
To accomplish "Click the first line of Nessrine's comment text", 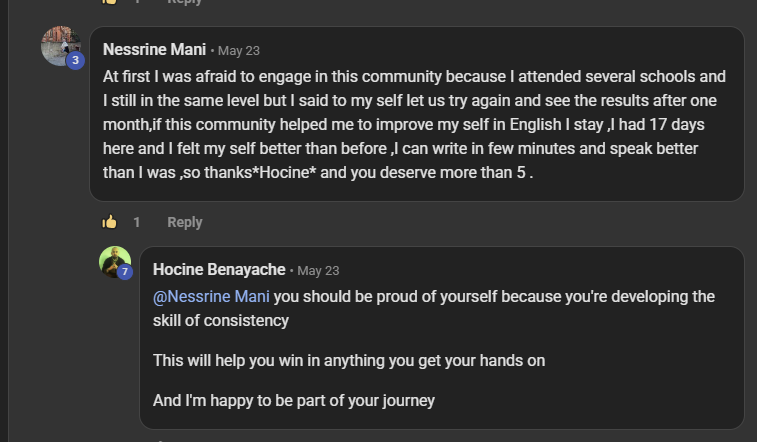I will (x=414, y=76).
